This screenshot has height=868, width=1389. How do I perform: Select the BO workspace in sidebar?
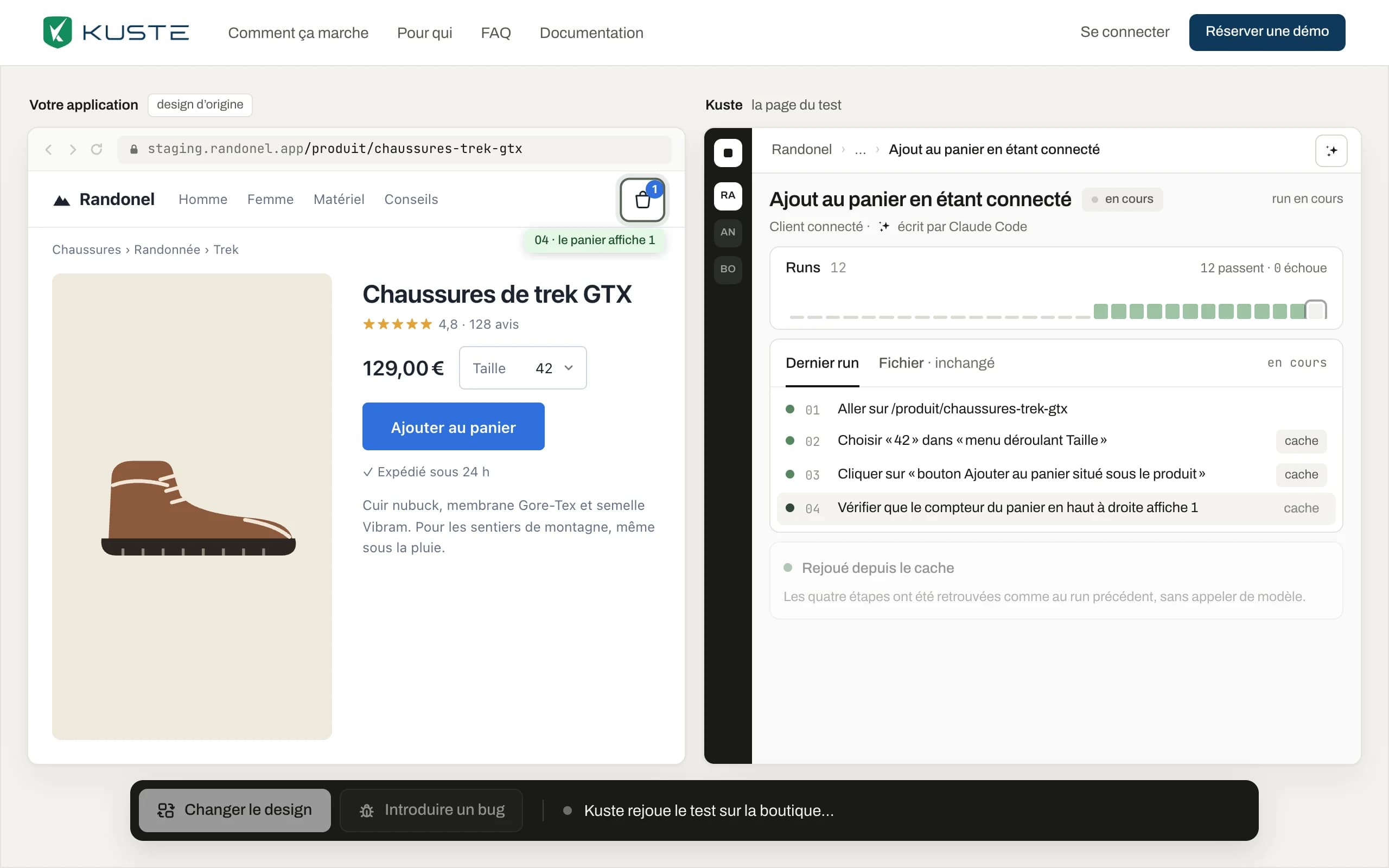pos(728,269)
